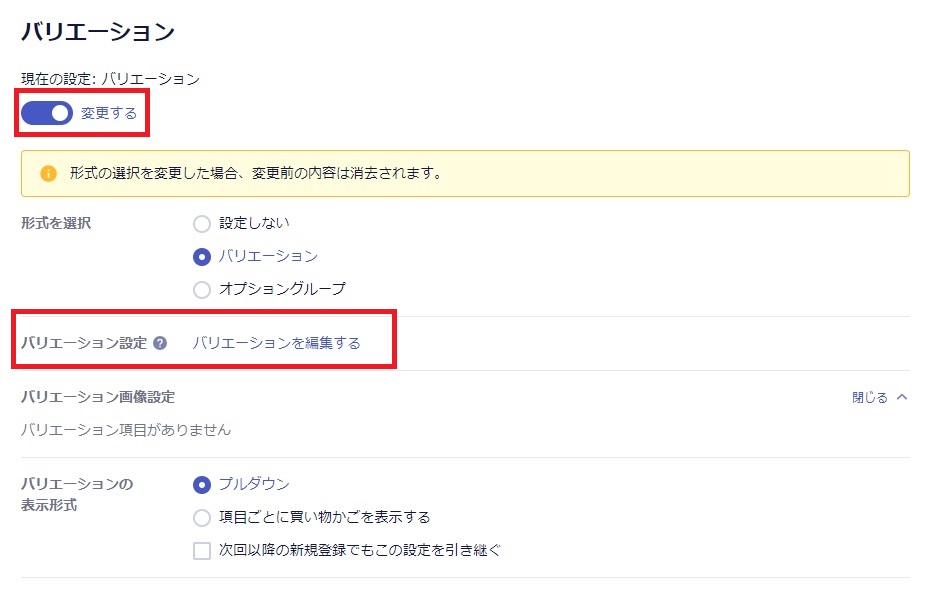Image resolution: width=928 pixels, height=597 pixels.
Task: Open the バリエーションを編集する link
Action: pos(276,343)
